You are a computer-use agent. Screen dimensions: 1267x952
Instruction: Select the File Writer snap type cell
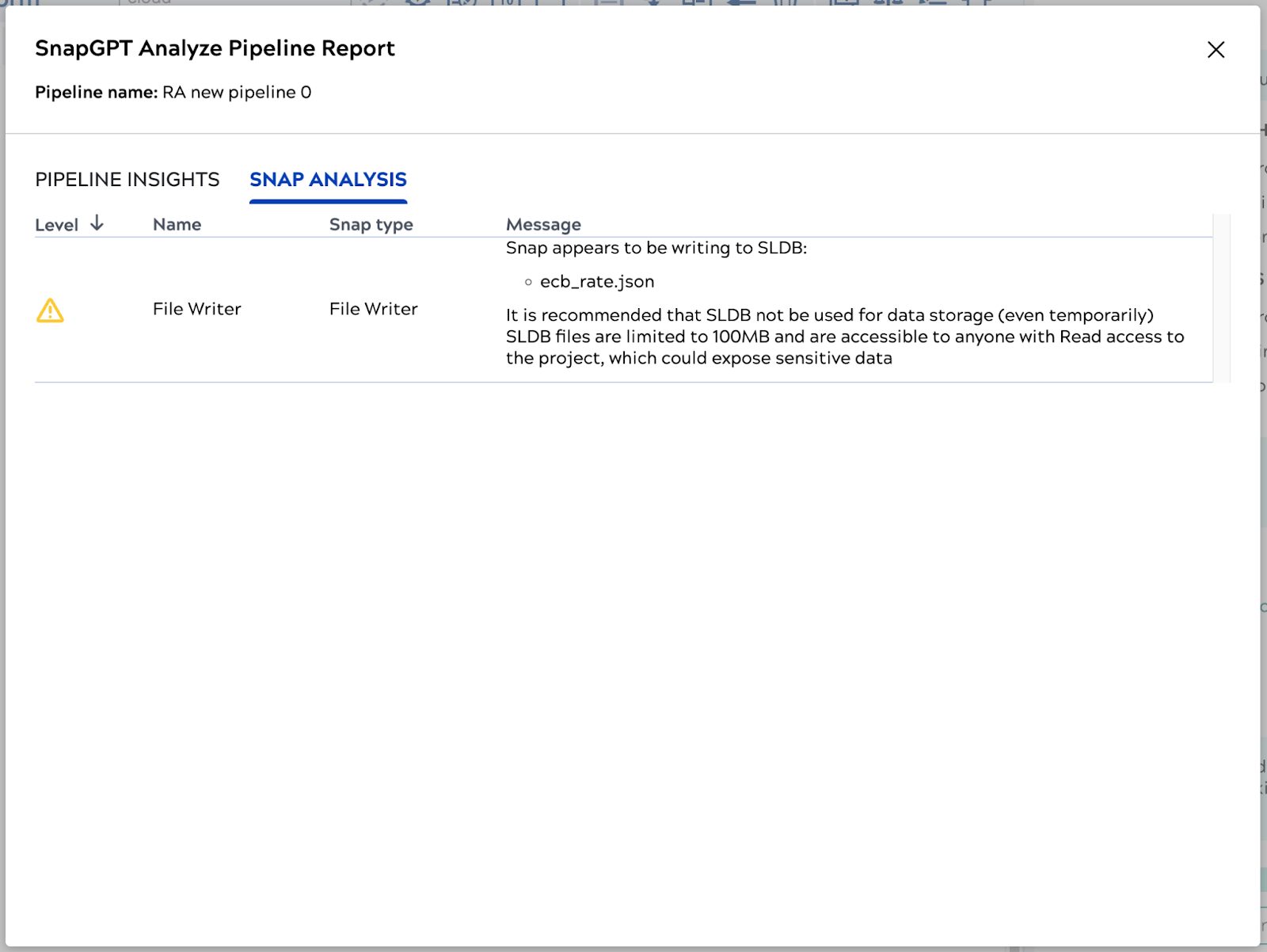(373, 309)
